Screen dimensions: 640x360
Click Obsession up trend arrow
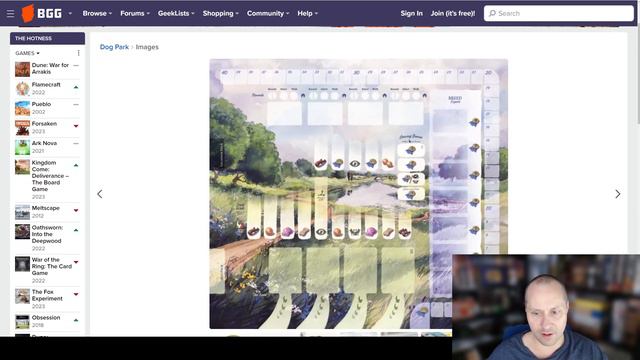tap(76, 320)
